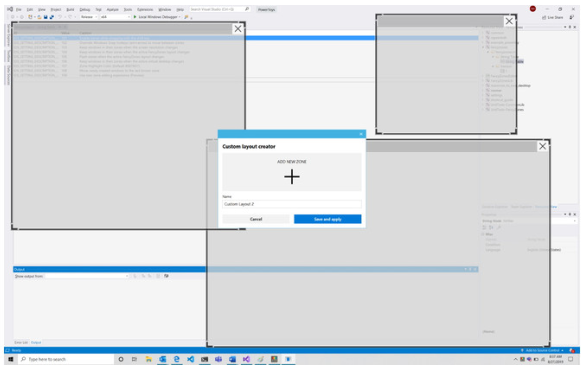This screenshot has height=370, width=585.
Task: Select the common project in Solution Explorer
Action: tap(497, 33)
